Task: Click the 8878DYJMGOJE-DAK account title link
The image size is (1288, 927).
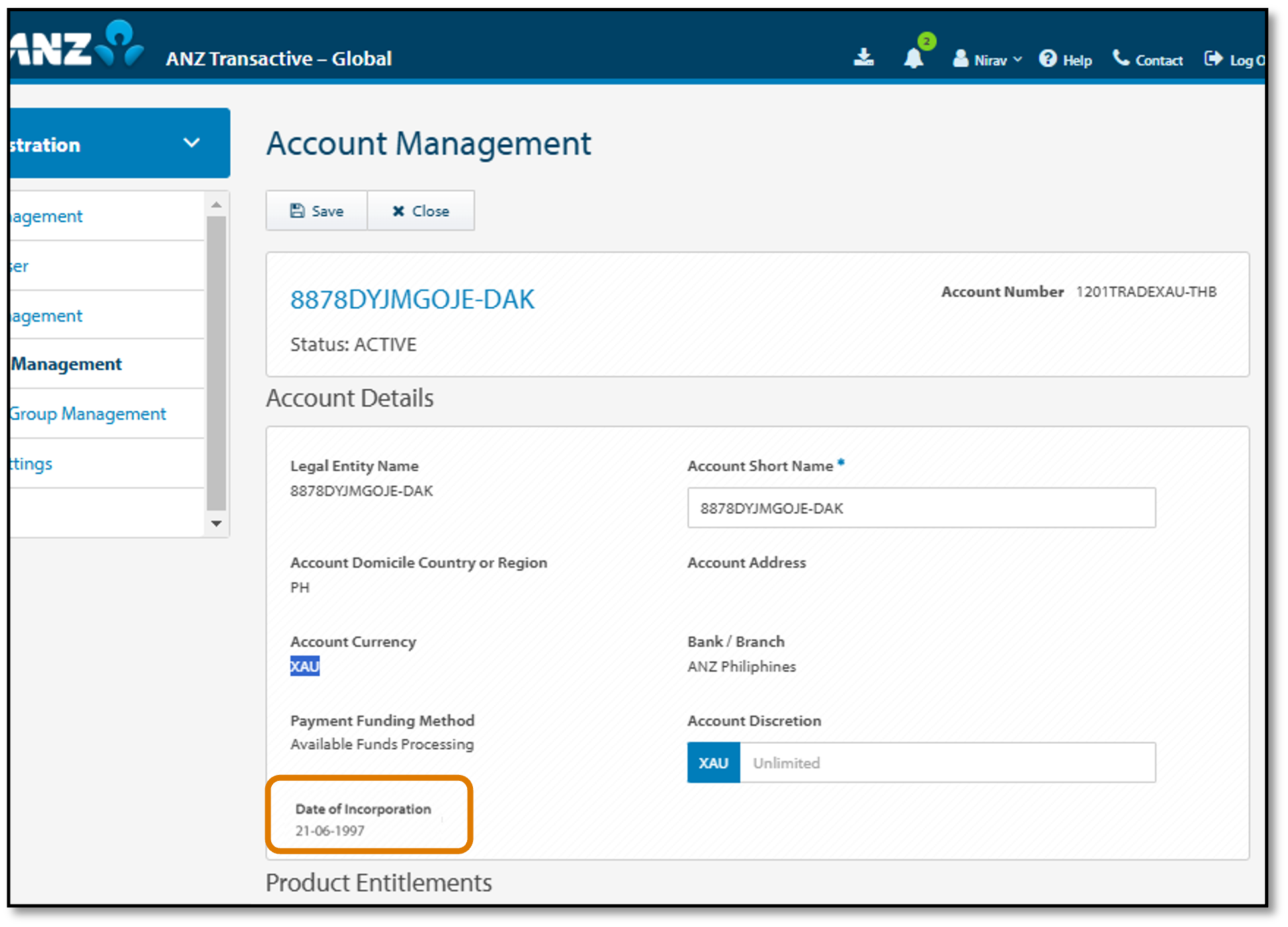Action: [x=412, y=300]
